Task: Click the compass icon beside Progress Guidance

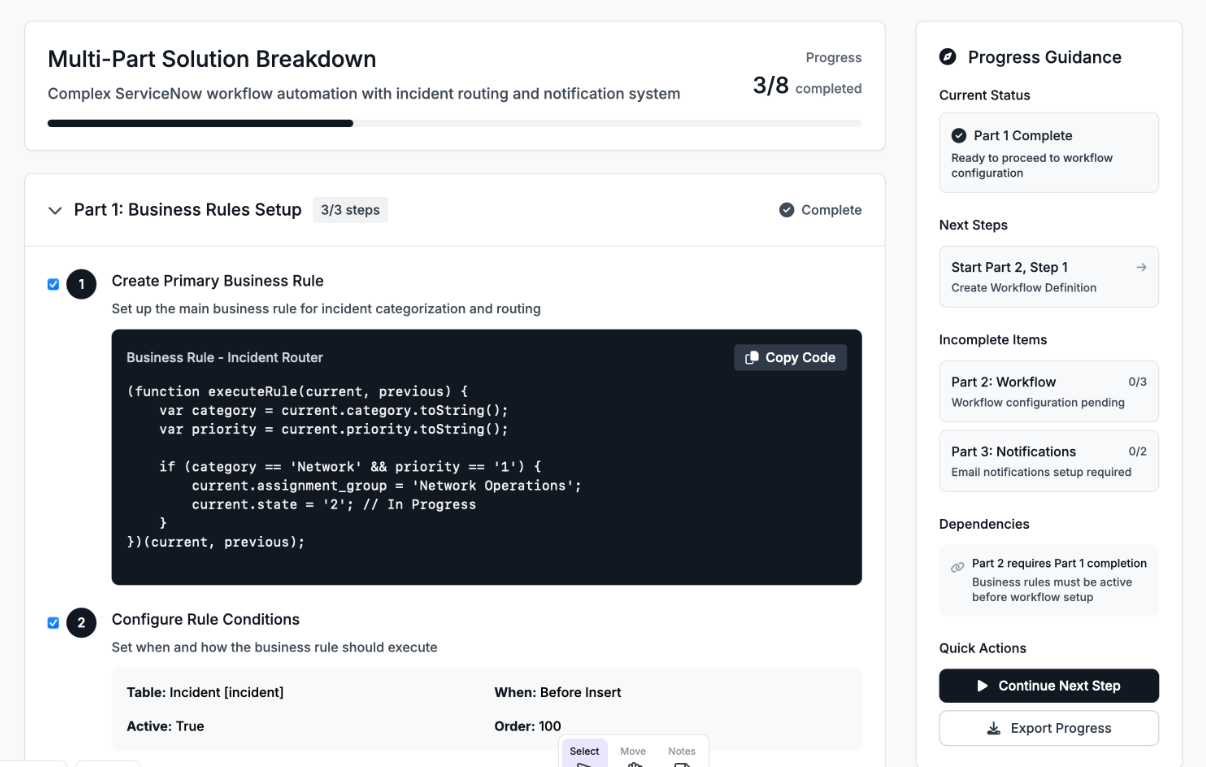Action: tap(948, 57)
